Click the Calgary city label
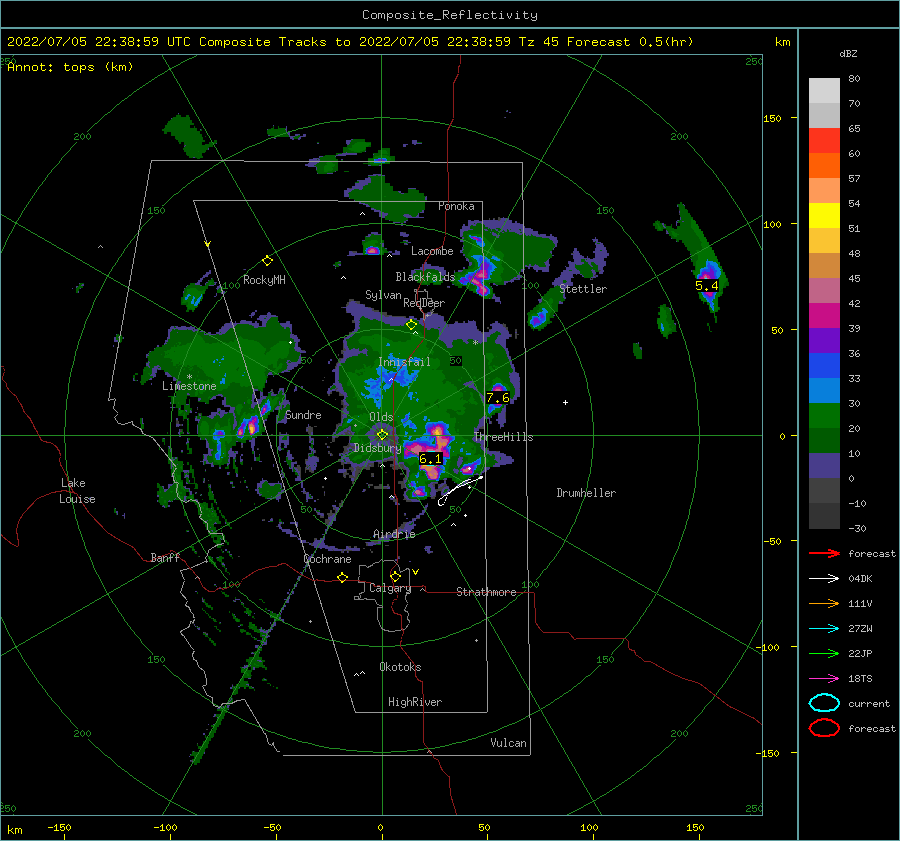900x841 pixels. coord(390,588)
